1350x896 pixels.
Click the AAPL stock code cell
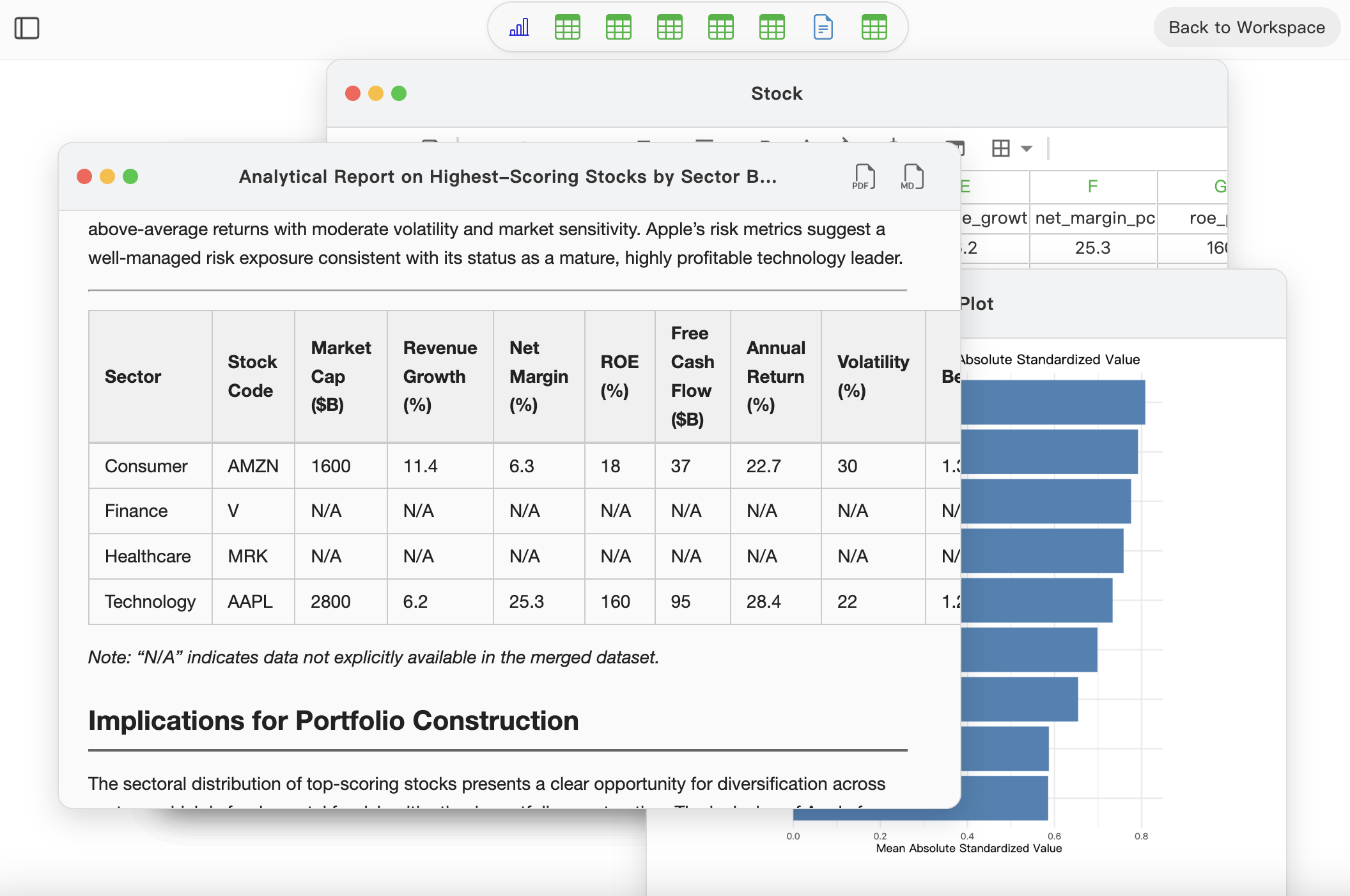(x=253, y=602)
